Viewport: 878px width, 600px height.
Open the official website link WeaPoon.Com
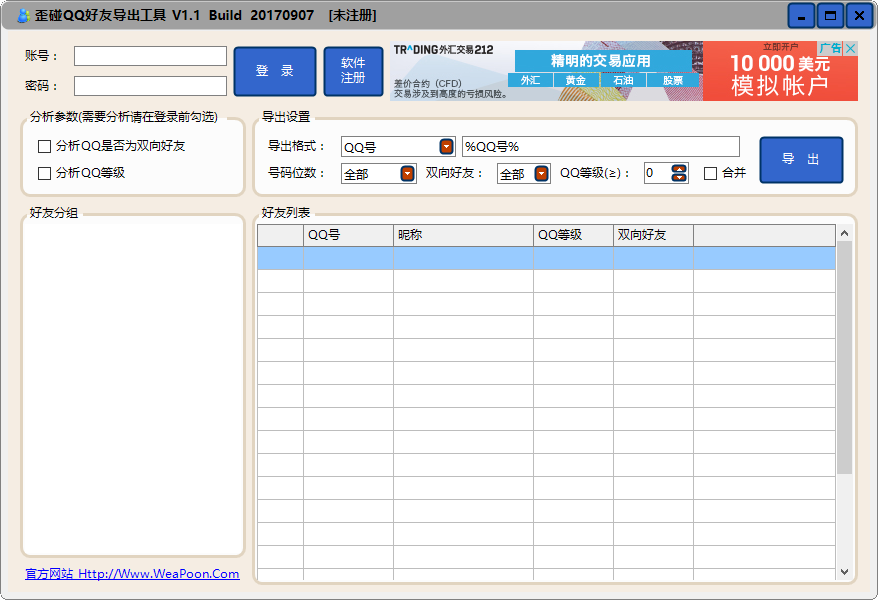click(132, 574)
